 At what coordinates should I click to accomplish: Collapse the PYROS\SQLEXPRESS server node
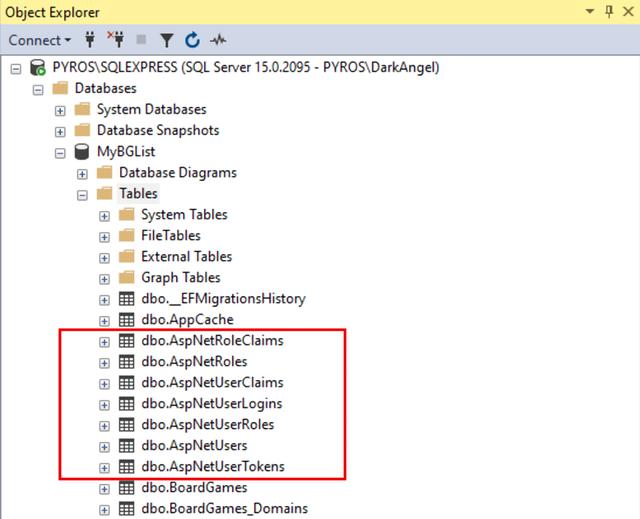(16, 69)
